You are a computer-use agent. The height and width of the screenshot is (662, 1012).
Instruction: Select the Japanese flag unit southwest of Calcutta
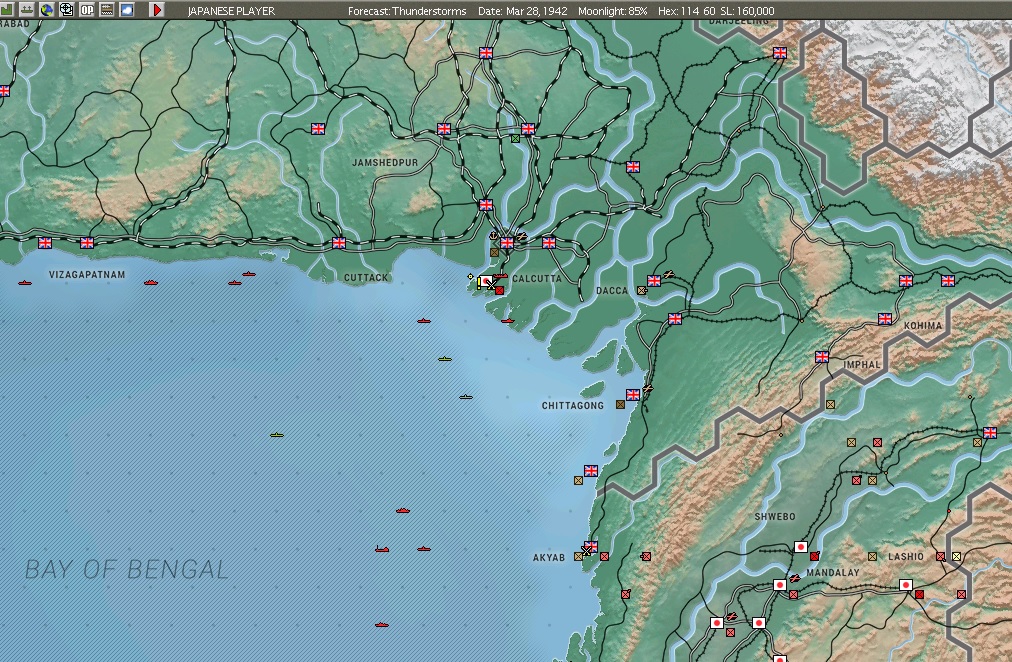(485, 281)
